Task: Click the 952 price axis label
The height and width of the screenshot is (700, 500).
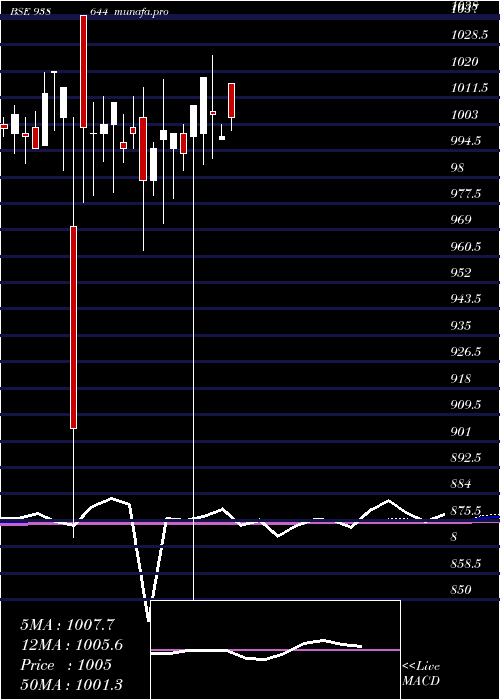Action: [x=461, y=273]
